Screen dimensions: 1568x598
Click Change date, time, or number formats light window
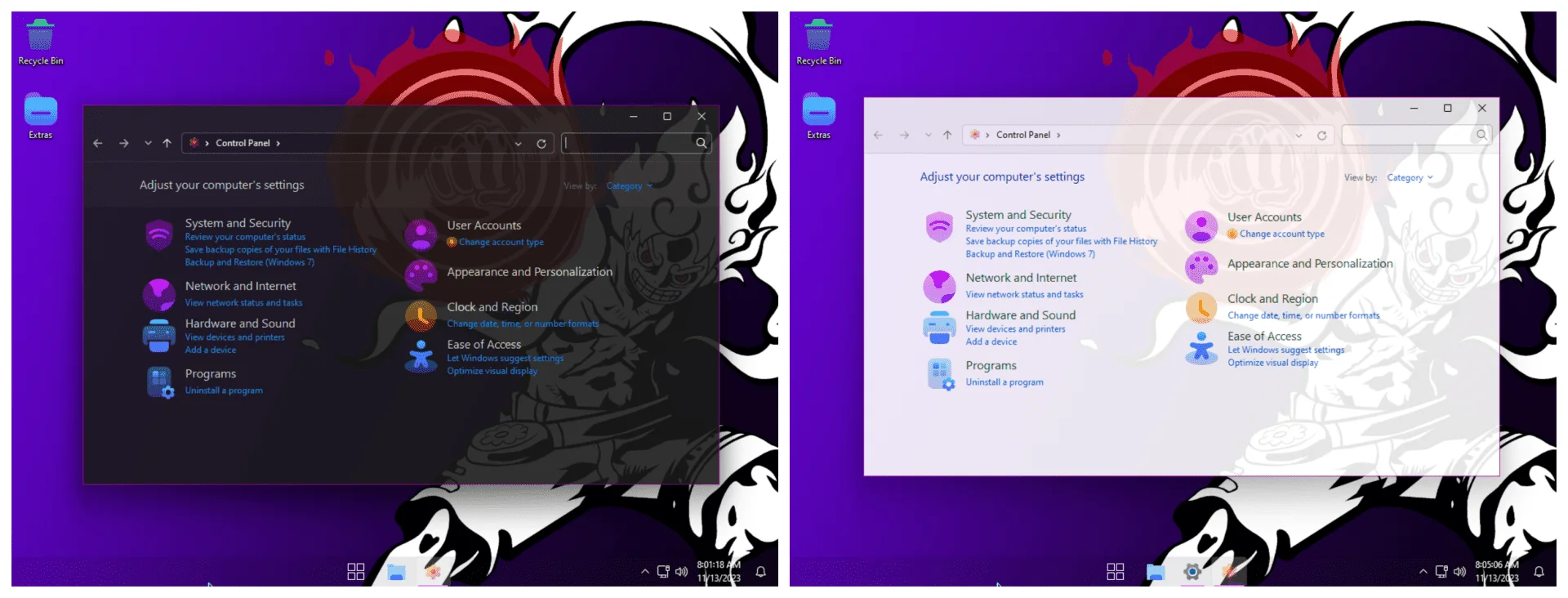point(1303,315)
